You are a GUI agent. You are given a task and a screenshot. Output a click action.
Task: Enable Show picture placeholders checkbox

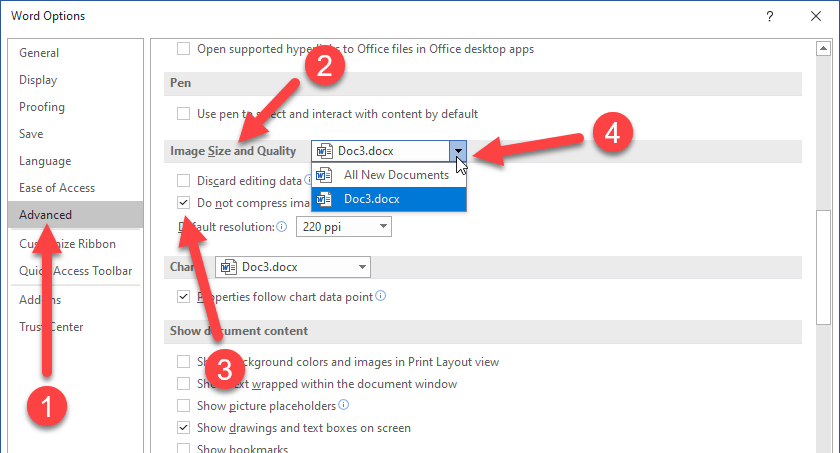183,405
